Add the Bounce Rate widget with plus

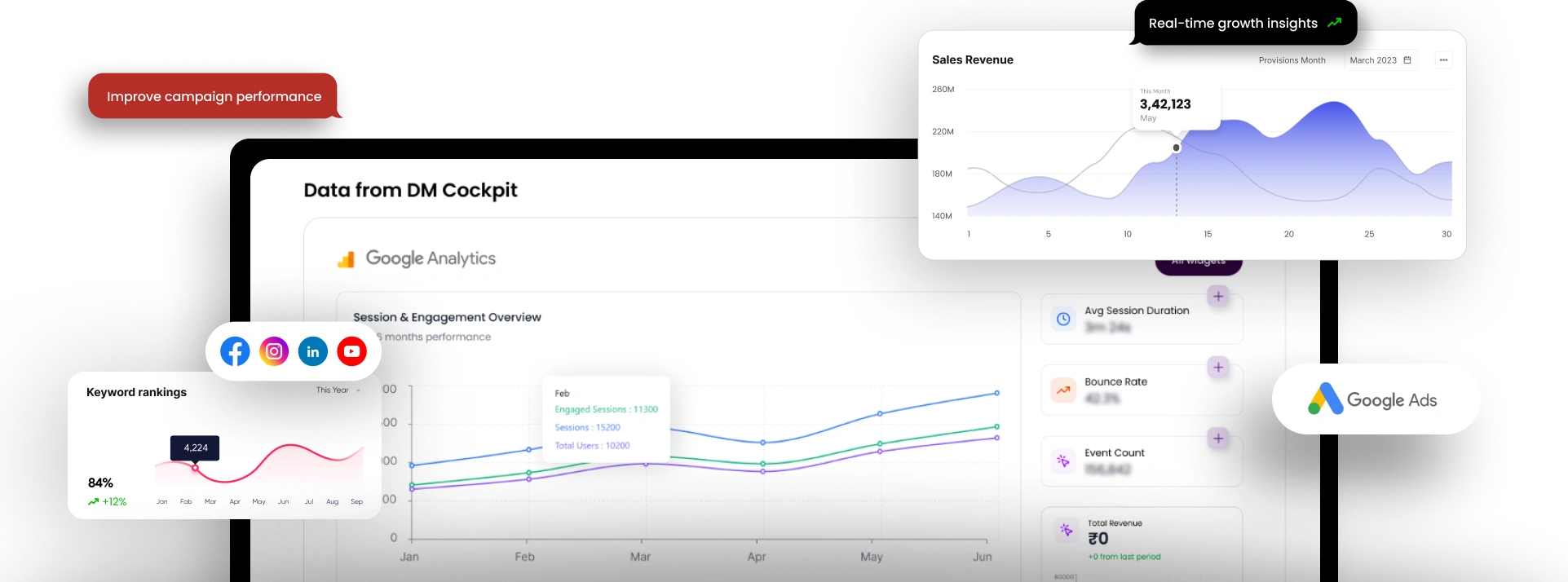(1217, 368)
